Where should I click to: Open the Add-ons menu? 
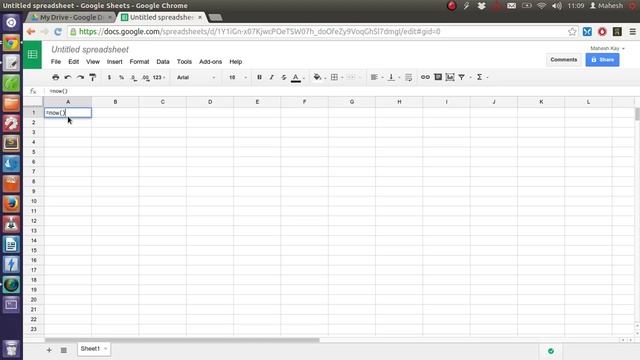click(211, 62)
